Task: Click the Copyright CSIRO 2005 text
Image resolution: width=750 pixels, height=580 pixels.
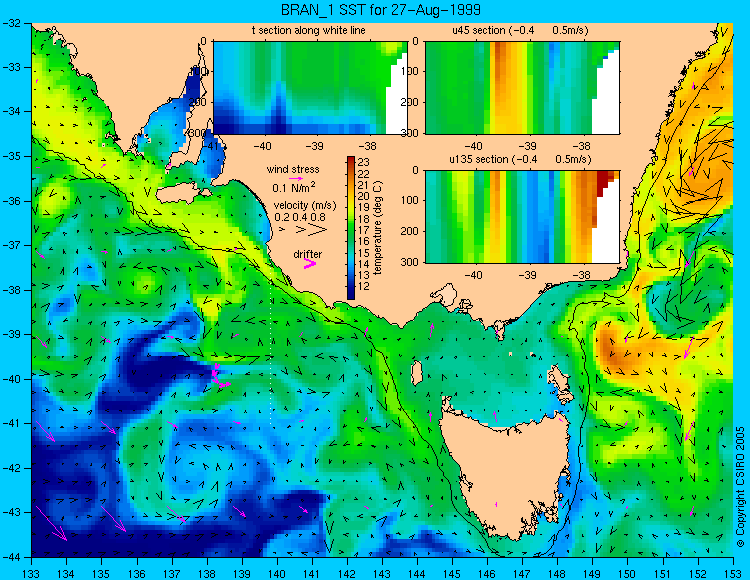Action: point(740,487)
